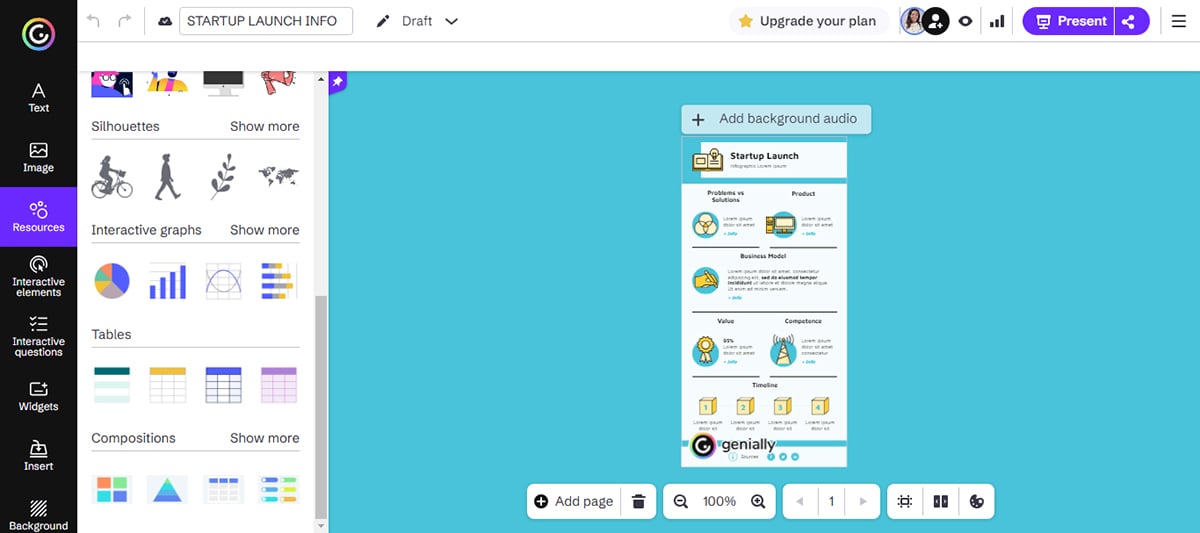Zoom out with the magnifier minus icon
Screen dimensions: 1200x533
pos(681,501)
